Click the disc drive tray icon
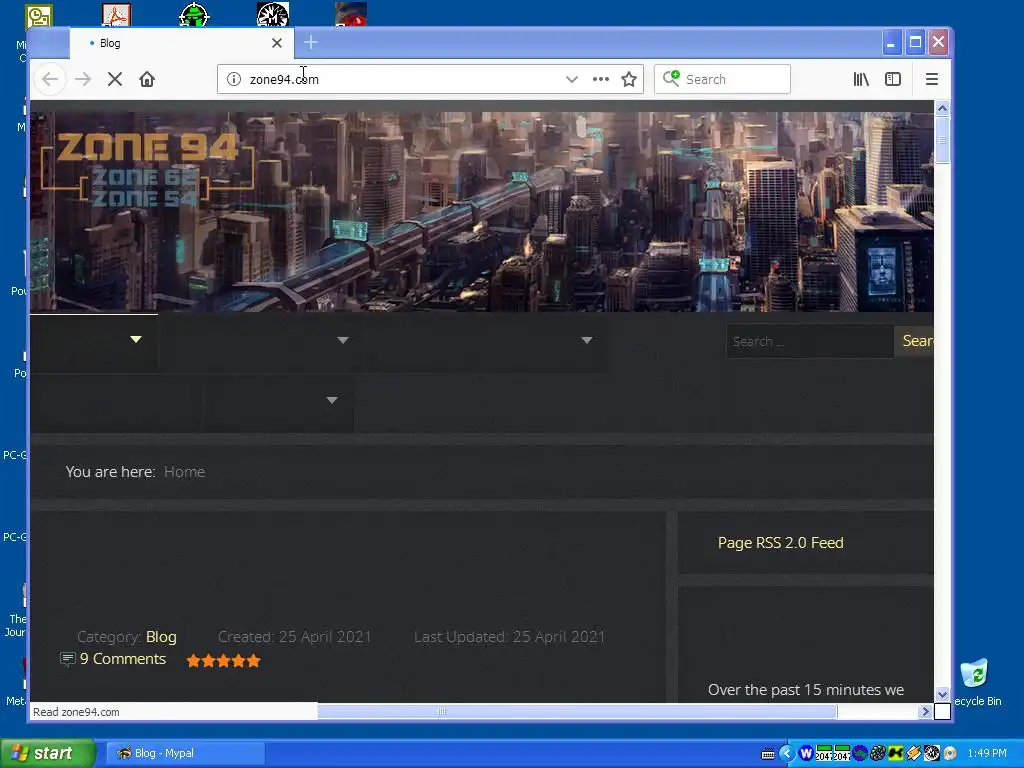The image size is (1024, 768). click(x=950, y=754)
